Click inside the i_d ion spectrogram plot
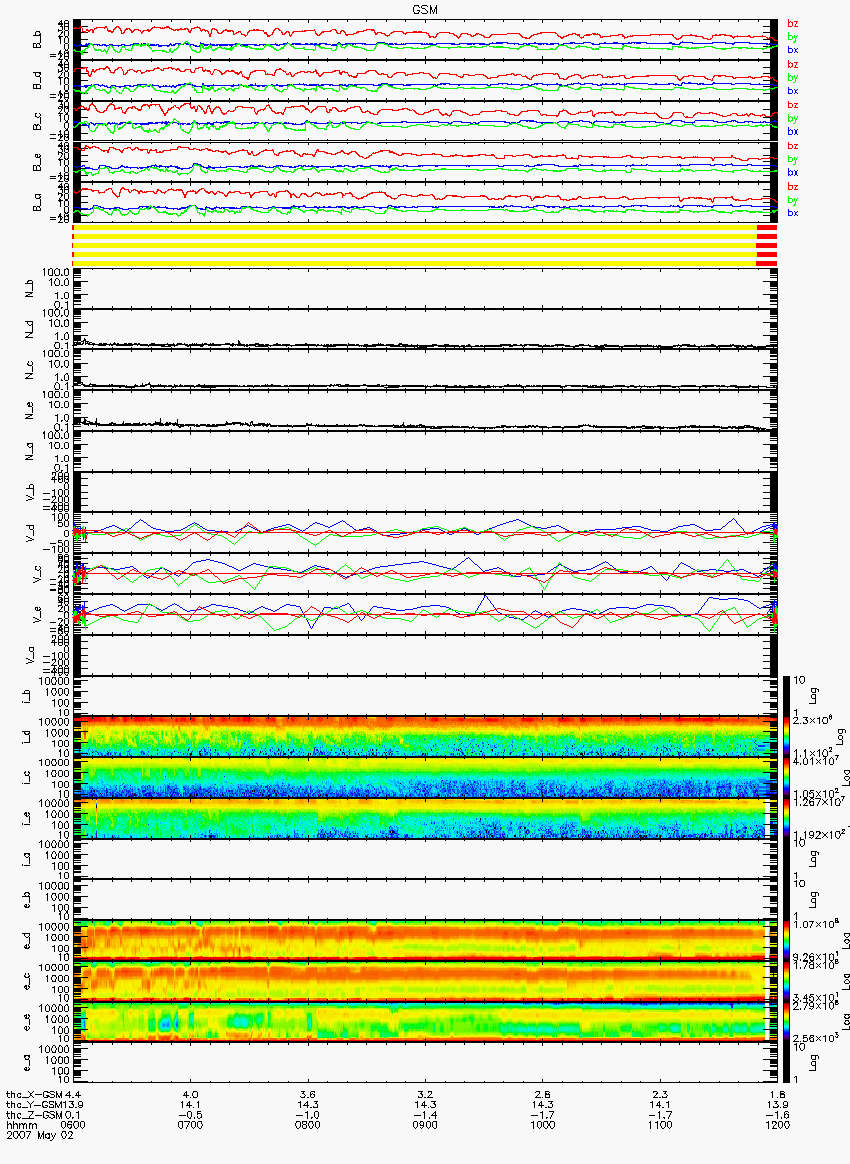The image size is (850, 1164). pyautogui.click(x=425, y=736)
